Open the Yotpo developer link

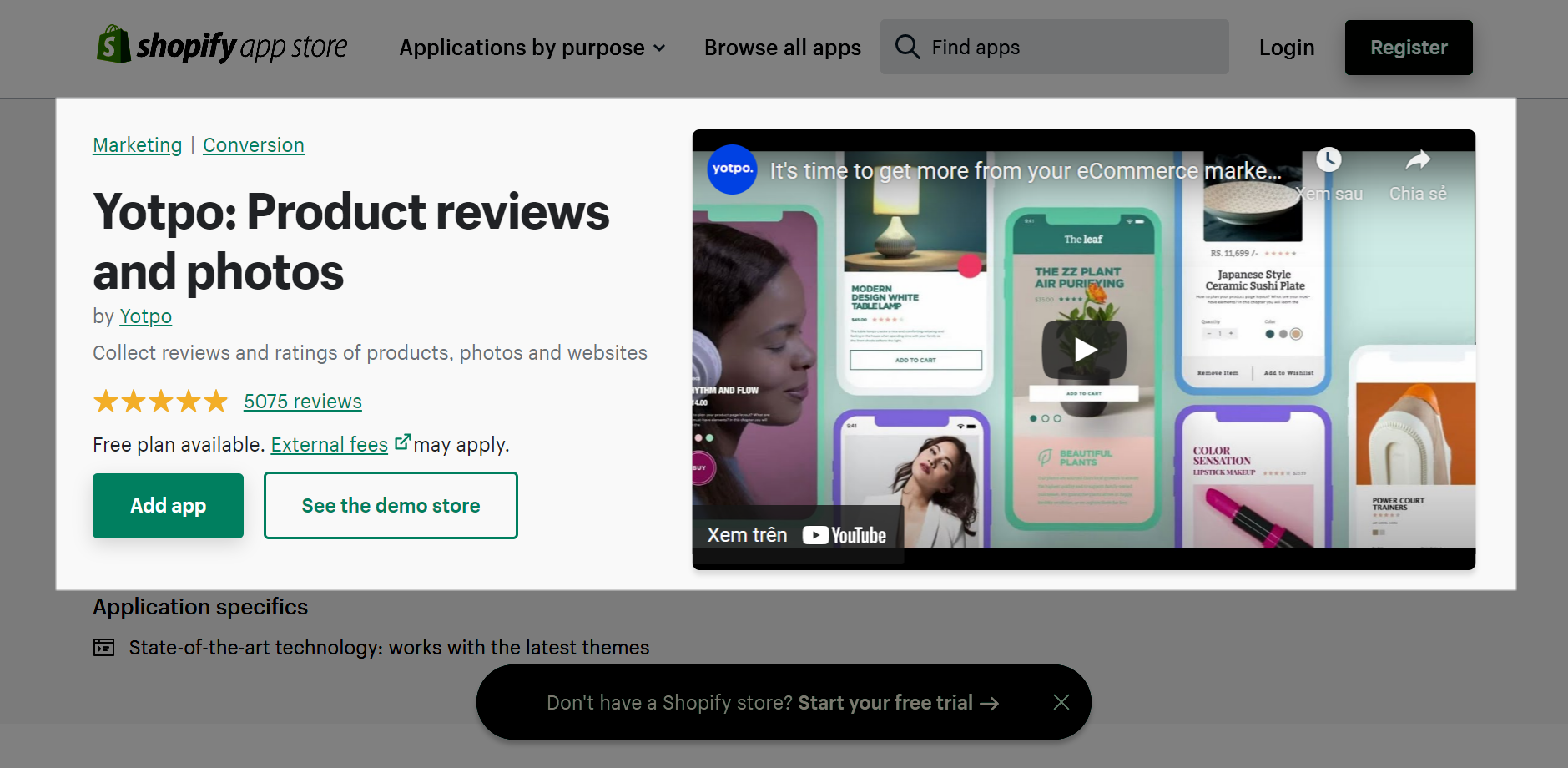[145, 316]
